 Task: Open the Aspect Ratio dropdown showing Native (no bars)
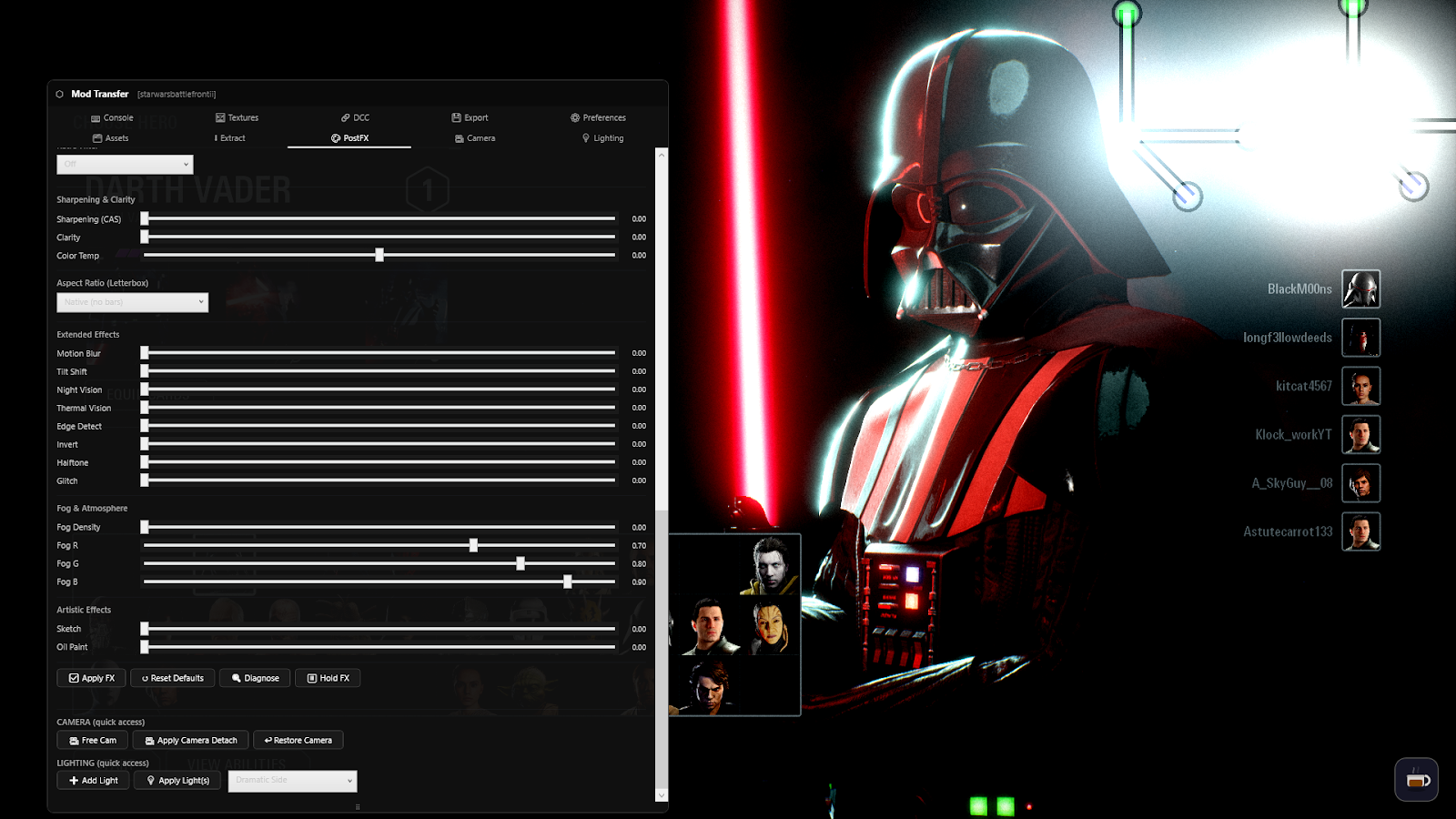(132, 301)
